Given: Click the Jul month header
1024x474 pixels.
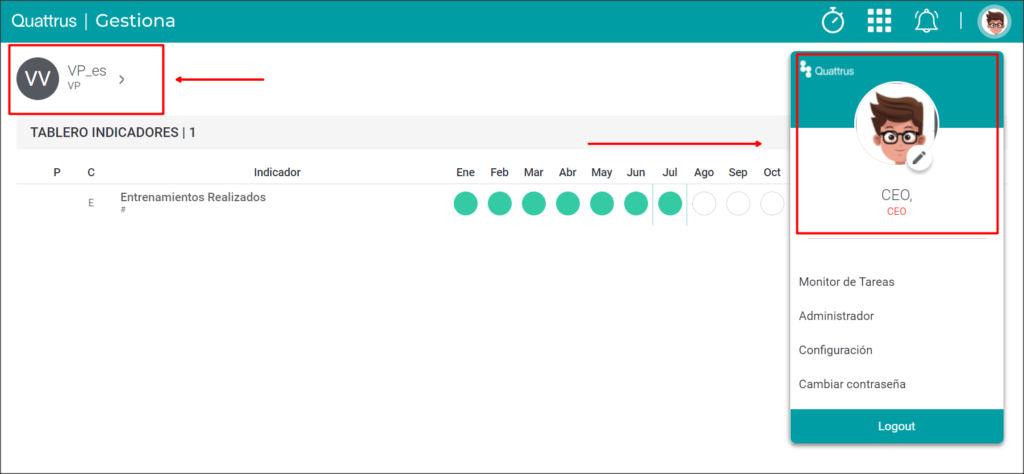Looking at the screenshot, I should pyautogui.click(x=670, y=172).
